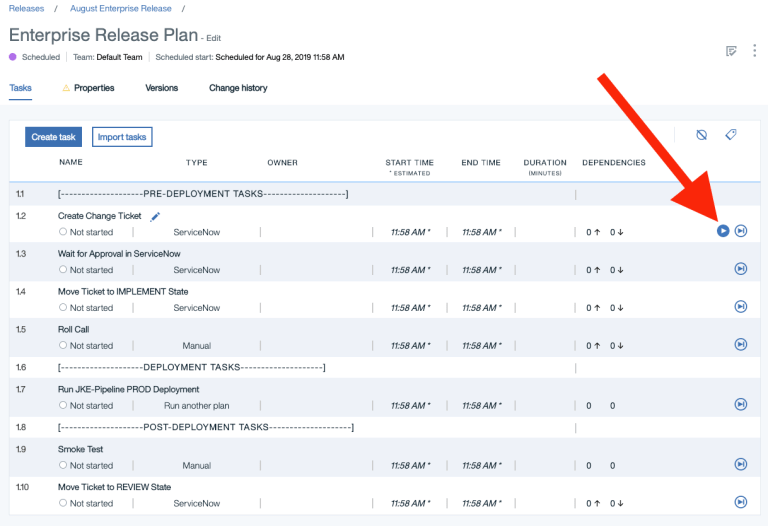Viewport: 768px width, 526px height.
Task: Open August Enterprise Release breadcrumb
Action: pos(120,8)
